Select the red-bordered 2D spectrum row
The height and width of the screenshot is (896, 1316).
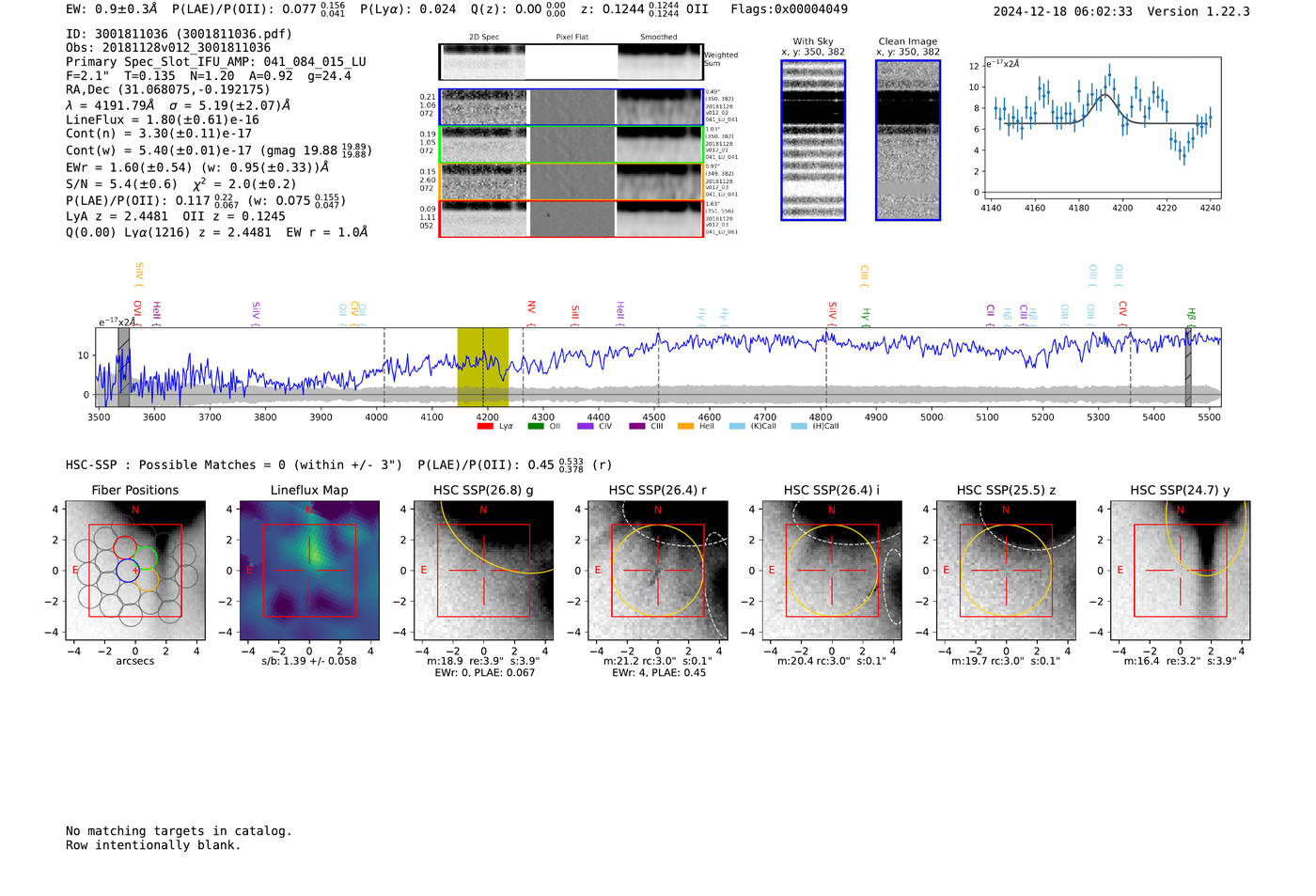click(572, 219)
